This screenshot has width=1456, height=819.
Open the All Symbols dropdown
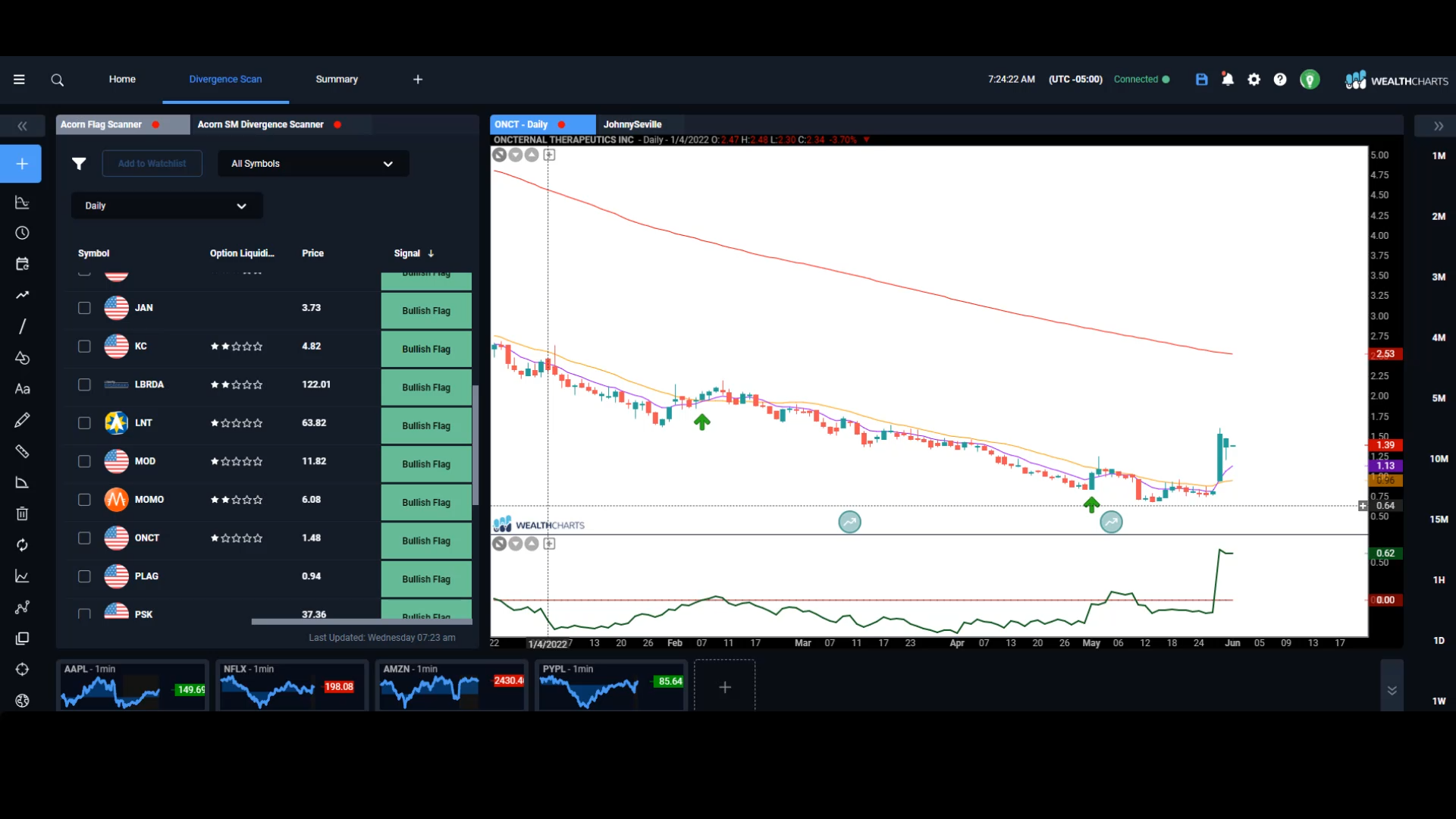coord(313,164)
